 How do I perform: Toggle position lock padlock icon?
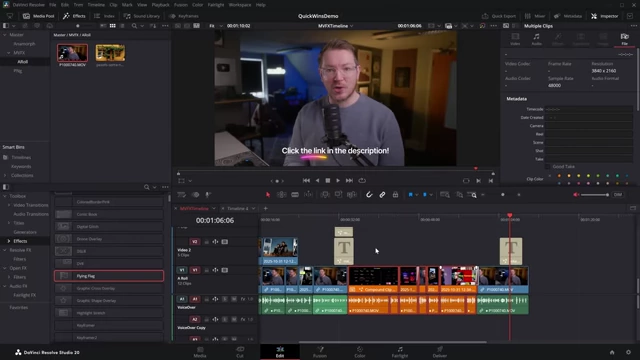(395, 195)
